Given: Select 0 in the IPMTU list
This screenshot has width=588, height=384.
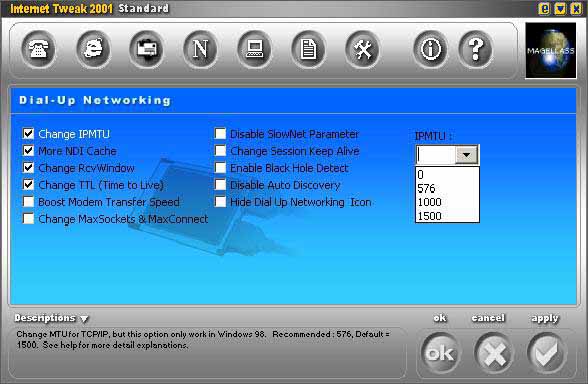Looking at the screenshot, I should tap(447, 175).
